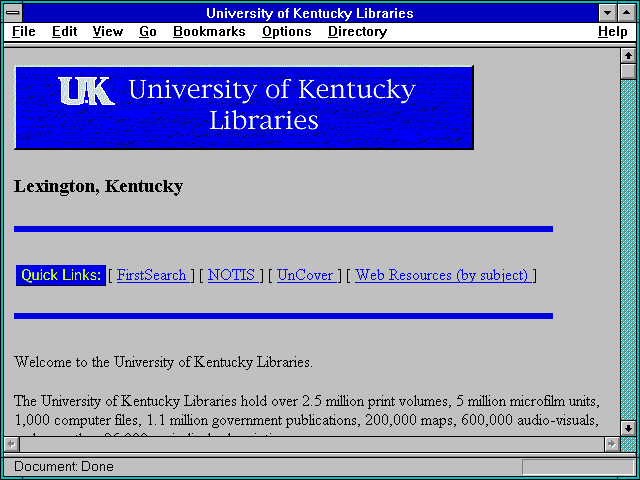
Task: Click the vertical scrollbar track below the thumb
Action: (x=628, y=250)
